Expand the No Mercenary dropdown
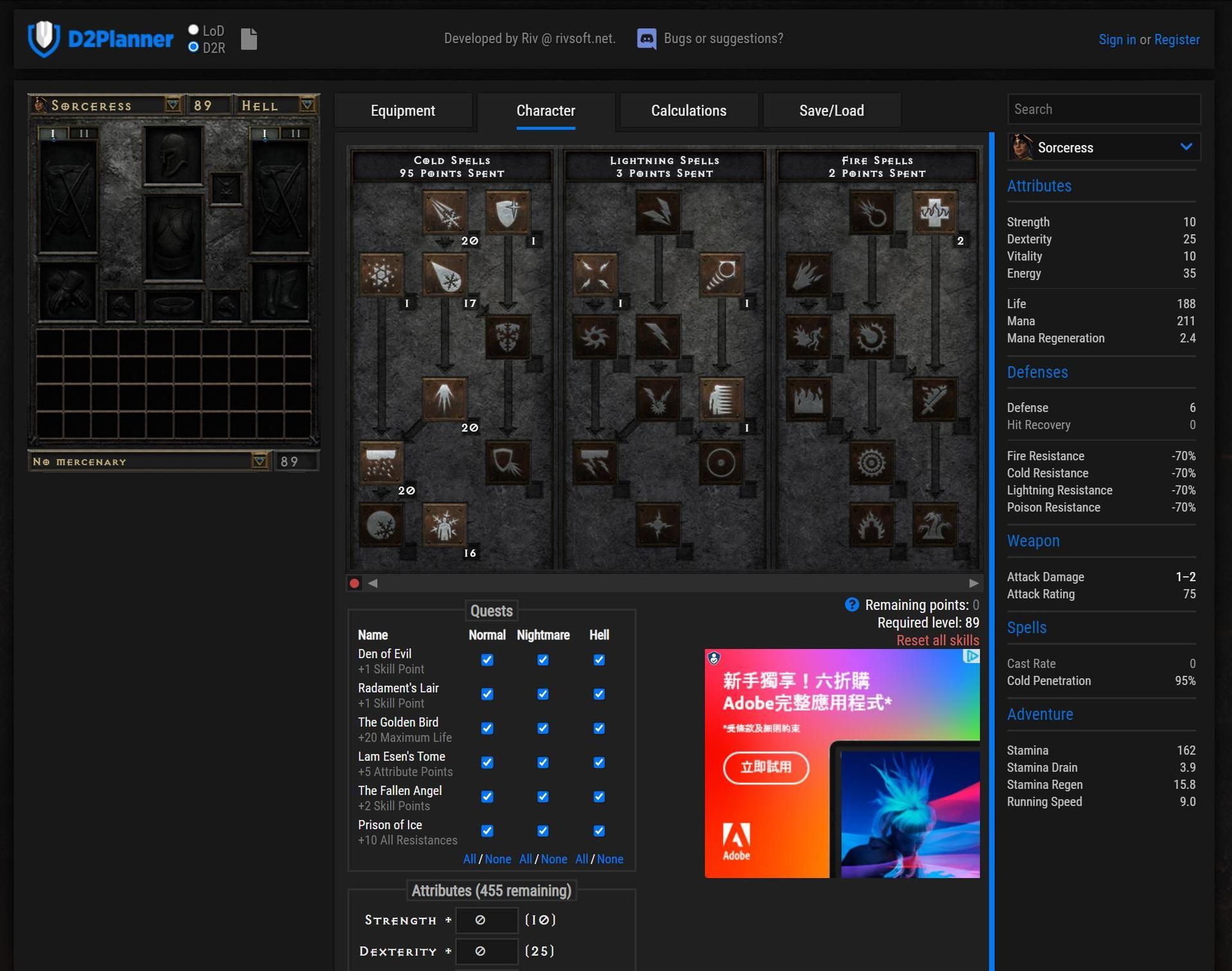The width and height of the screenshot is (1232, 971). tap(259, 461)
